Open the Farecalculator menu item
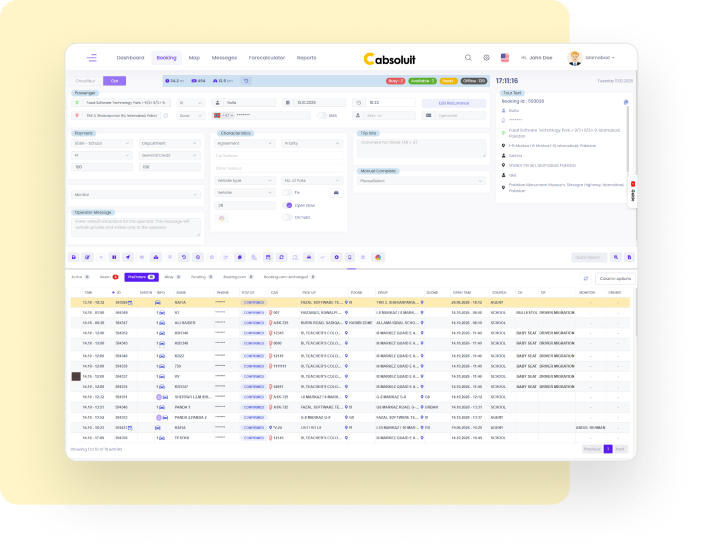 coord(266,58)
